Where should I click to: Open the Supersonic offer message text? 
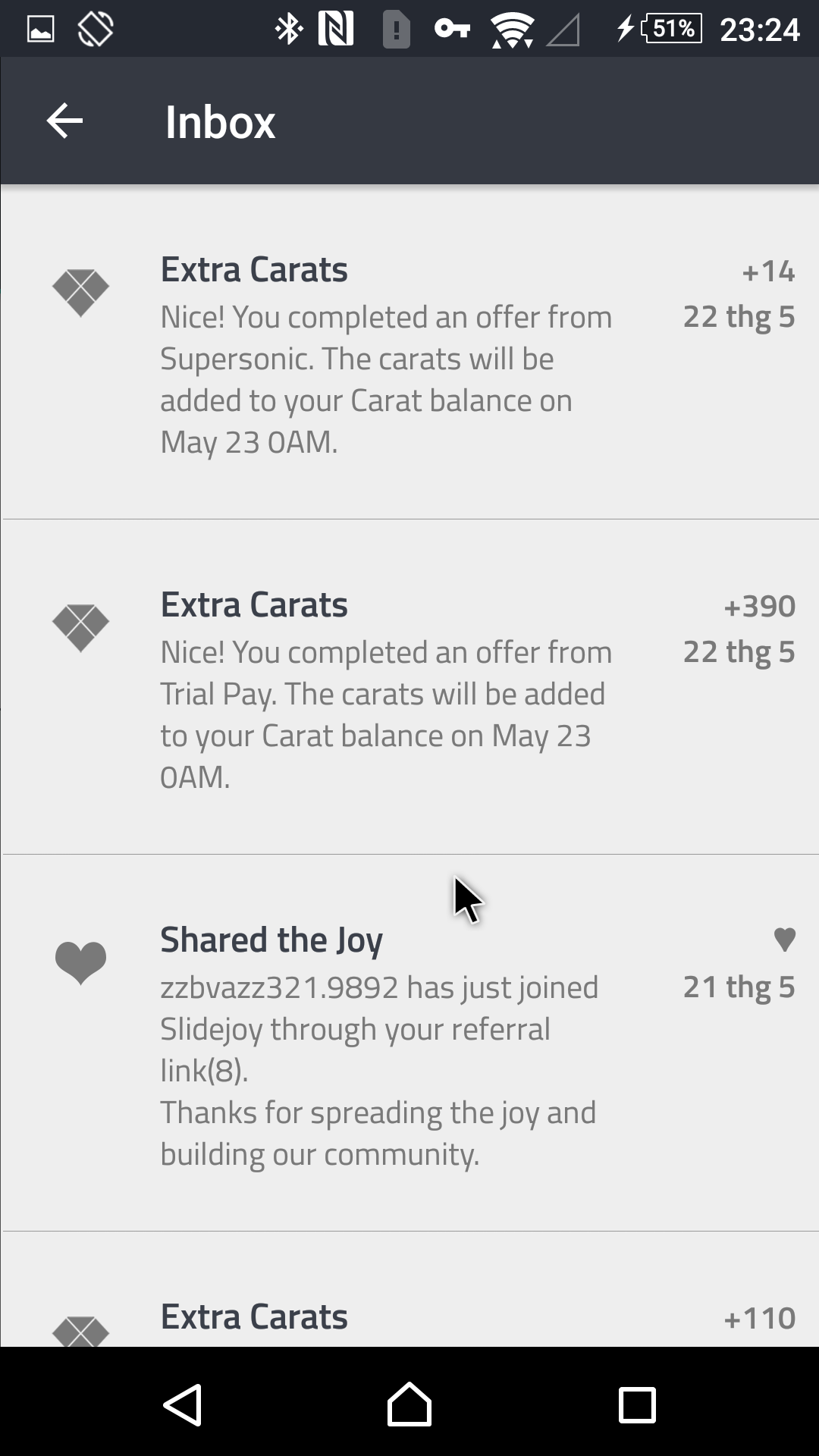(385, 379)
